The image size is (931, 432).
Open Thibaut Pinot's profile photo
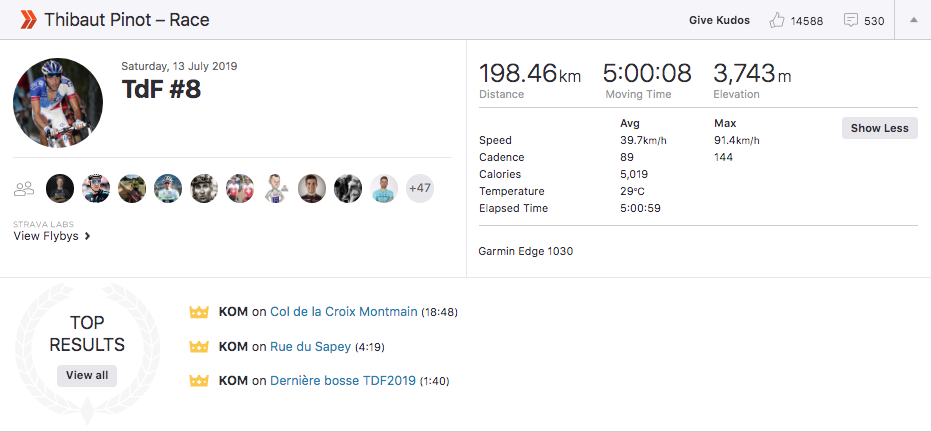tap(58, 103)
